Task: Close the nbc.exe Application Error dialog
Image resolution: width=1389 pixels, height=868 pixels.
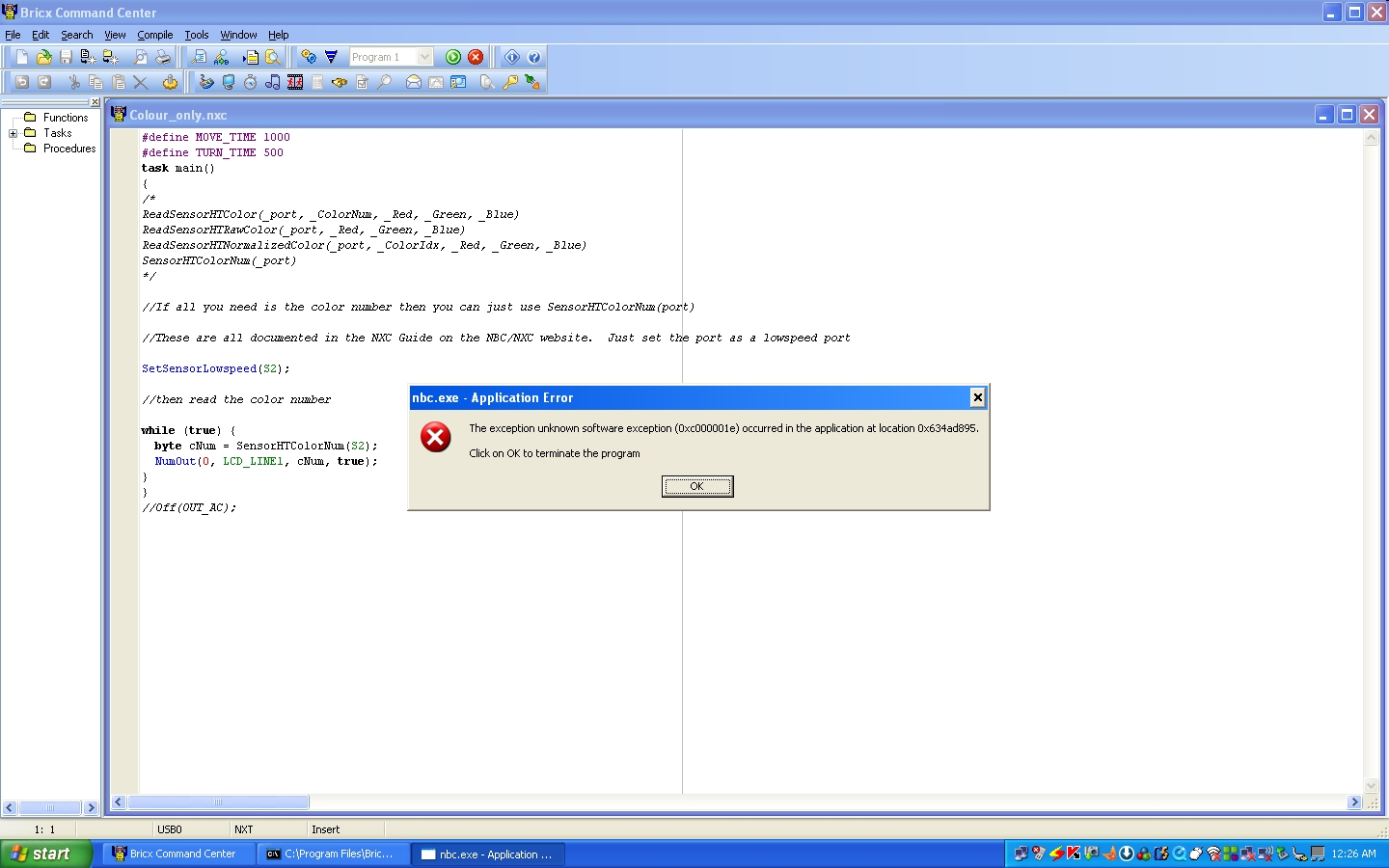Action: pos(977,397)
